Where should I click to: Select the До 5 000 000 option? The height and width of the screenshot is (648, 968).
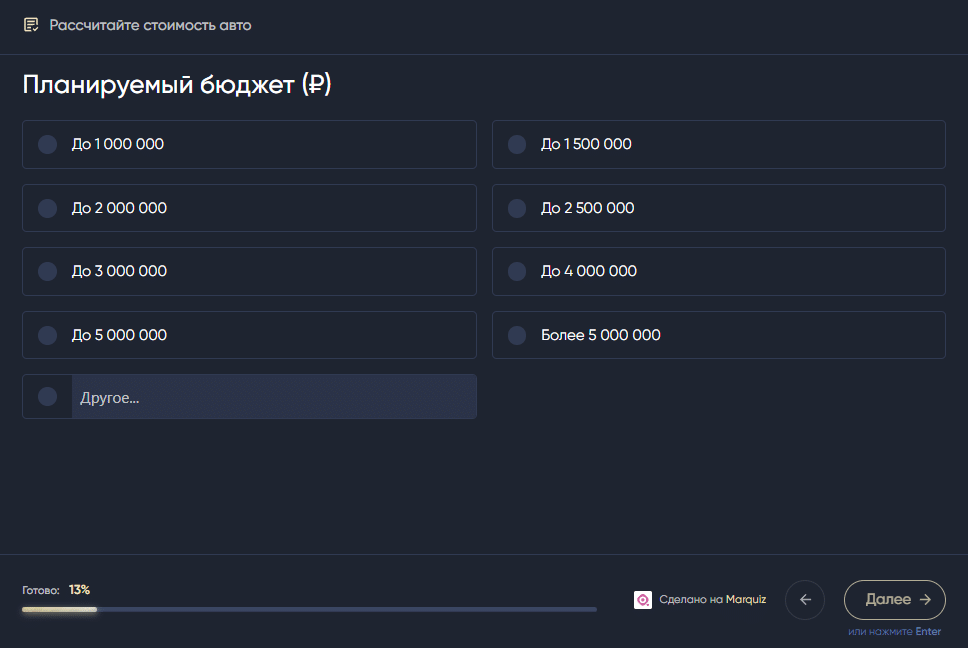tap(249, 335)
